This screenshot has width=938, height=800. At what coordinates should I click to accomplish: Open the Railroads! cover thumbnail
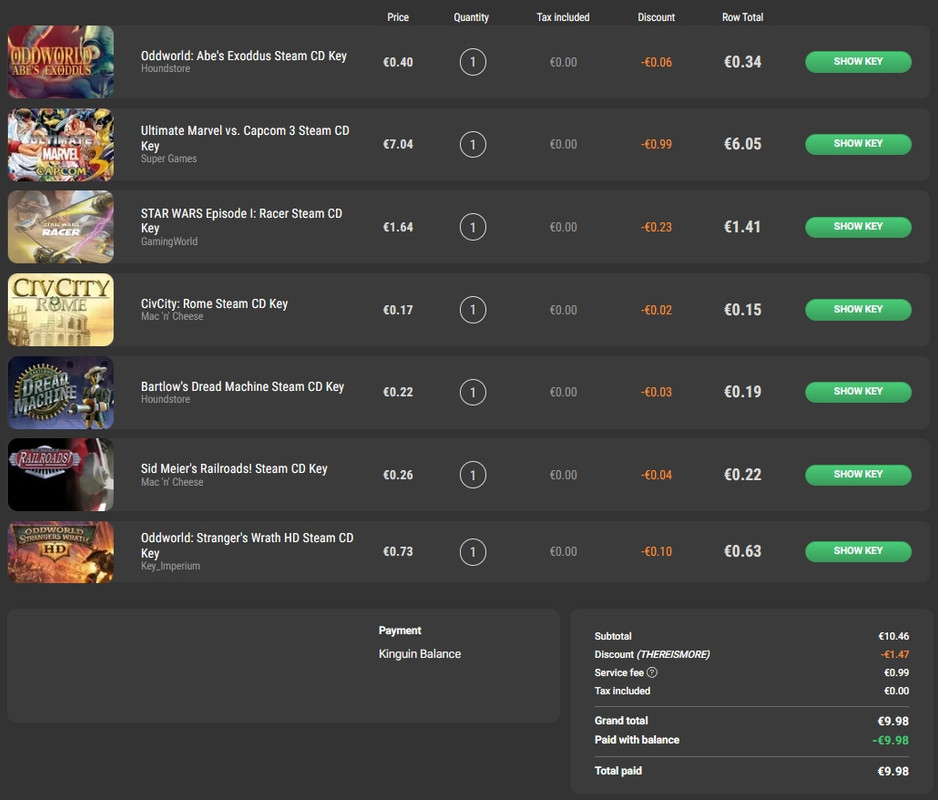[x=60, y=474]
